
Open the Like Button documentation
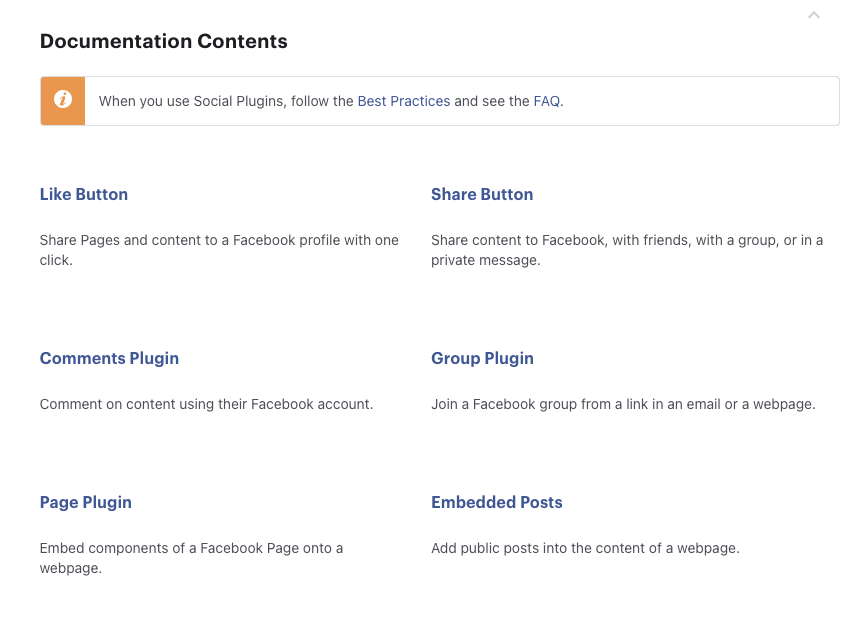click(x=83, y=194)
